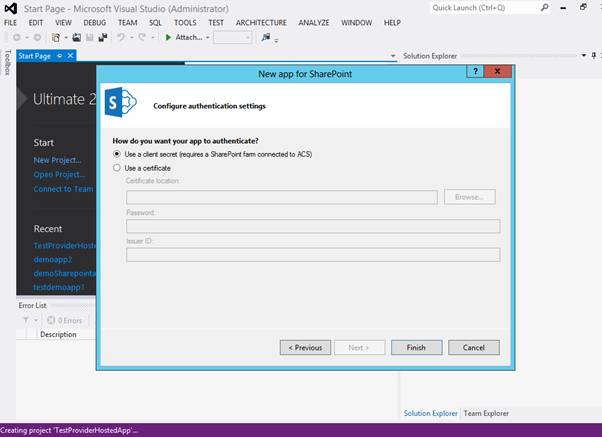Image resolution: width=602 pixels, height=437 pixels.
Task: Open the FILE menu
Action: pyautogui.click(x=10, y=23)
